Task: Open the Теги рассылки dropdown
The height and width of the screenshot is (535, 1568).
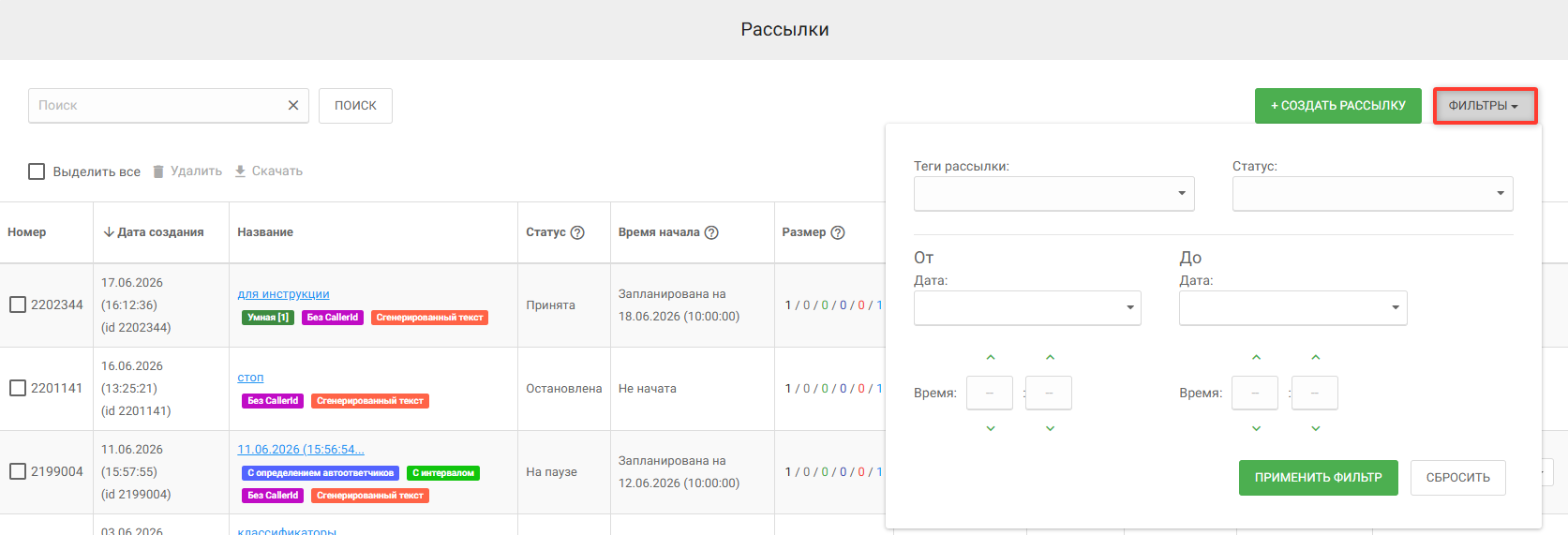Action: (1054, 193)
